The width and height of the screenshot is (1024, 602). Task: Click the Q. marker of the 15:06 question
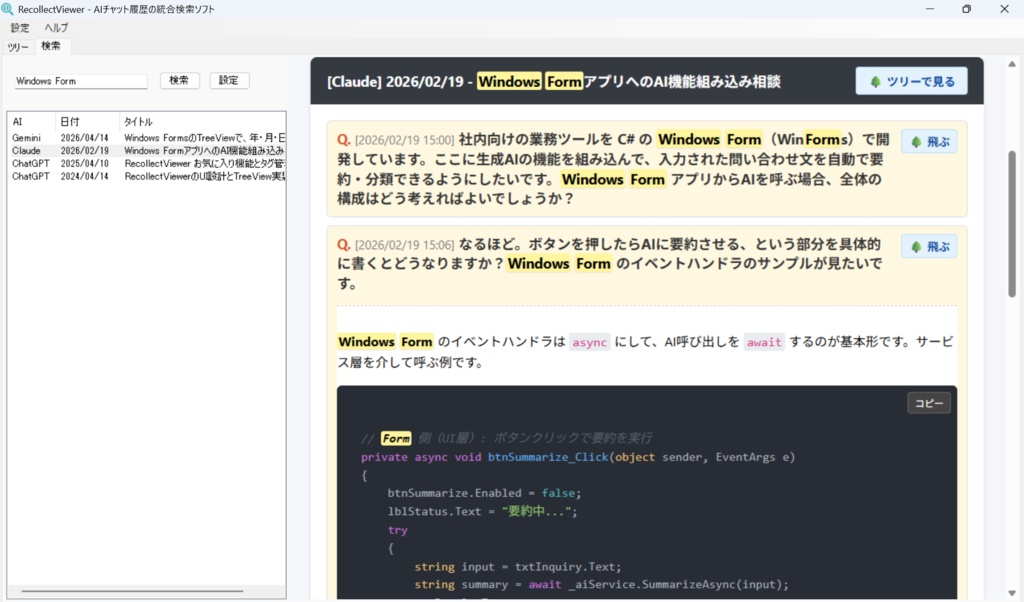(344, 245)
